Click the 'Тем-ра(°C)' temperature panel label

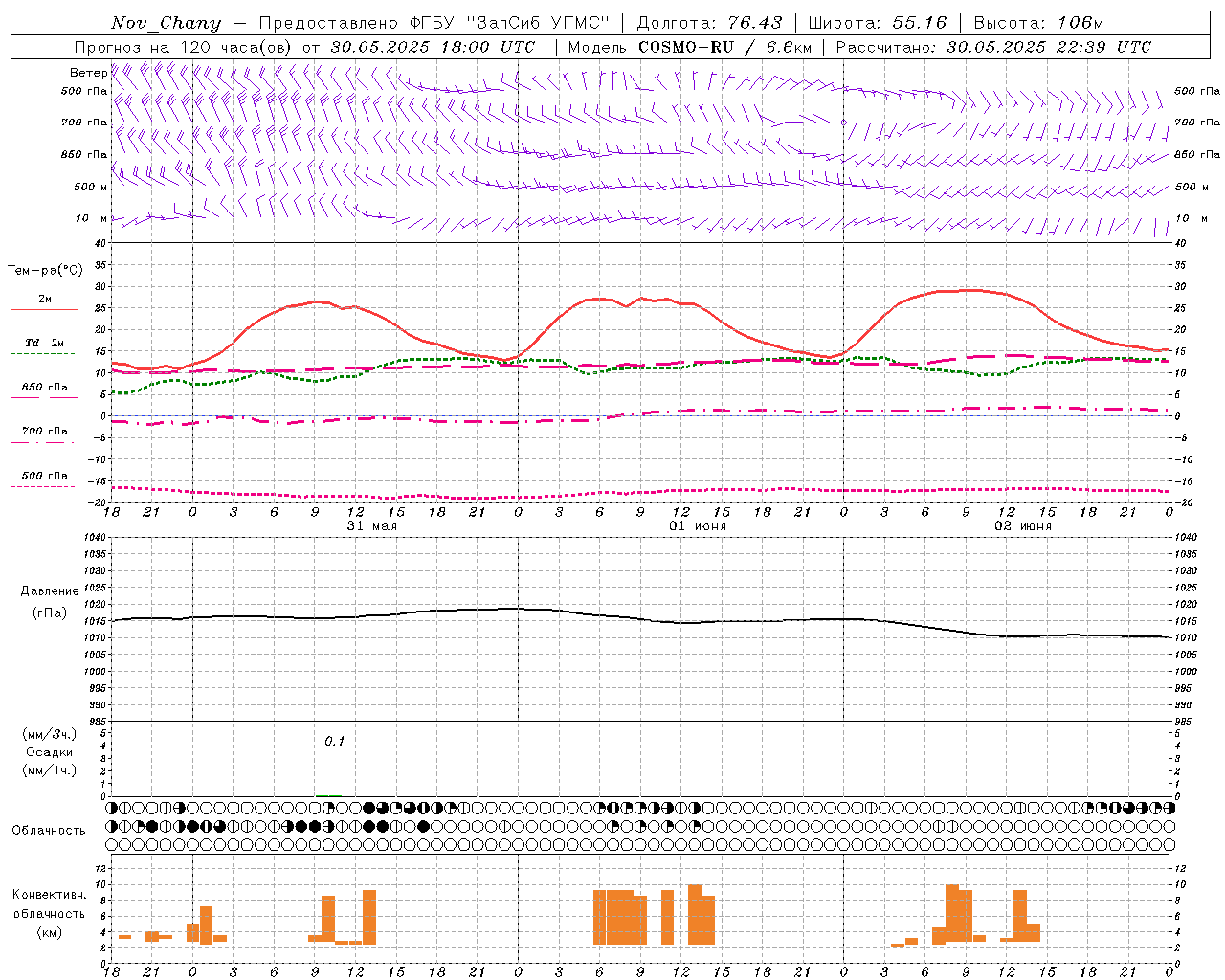click(45, 271)
